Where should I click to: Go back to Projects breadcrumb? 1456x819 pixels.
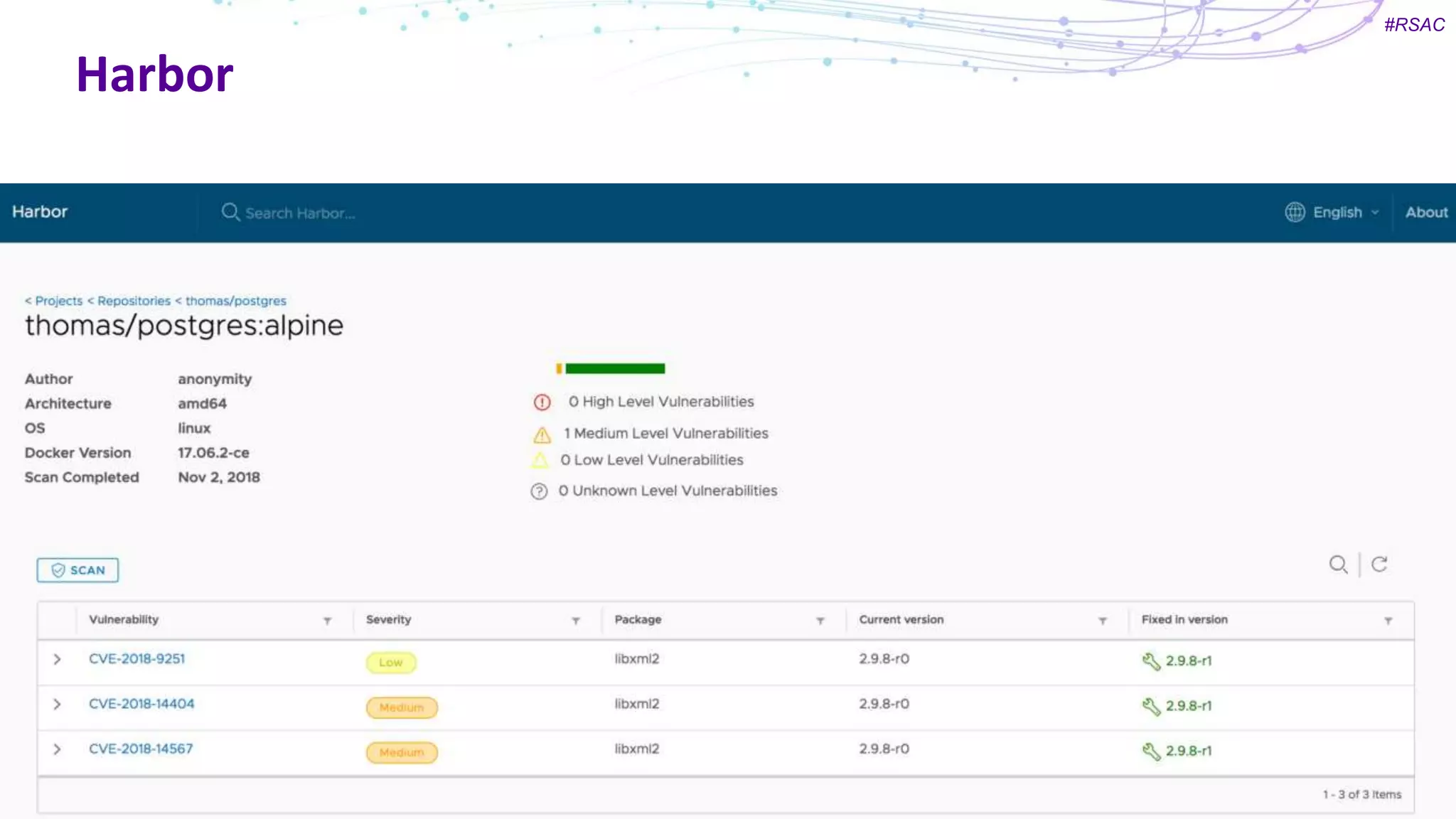tap(58, 301)
